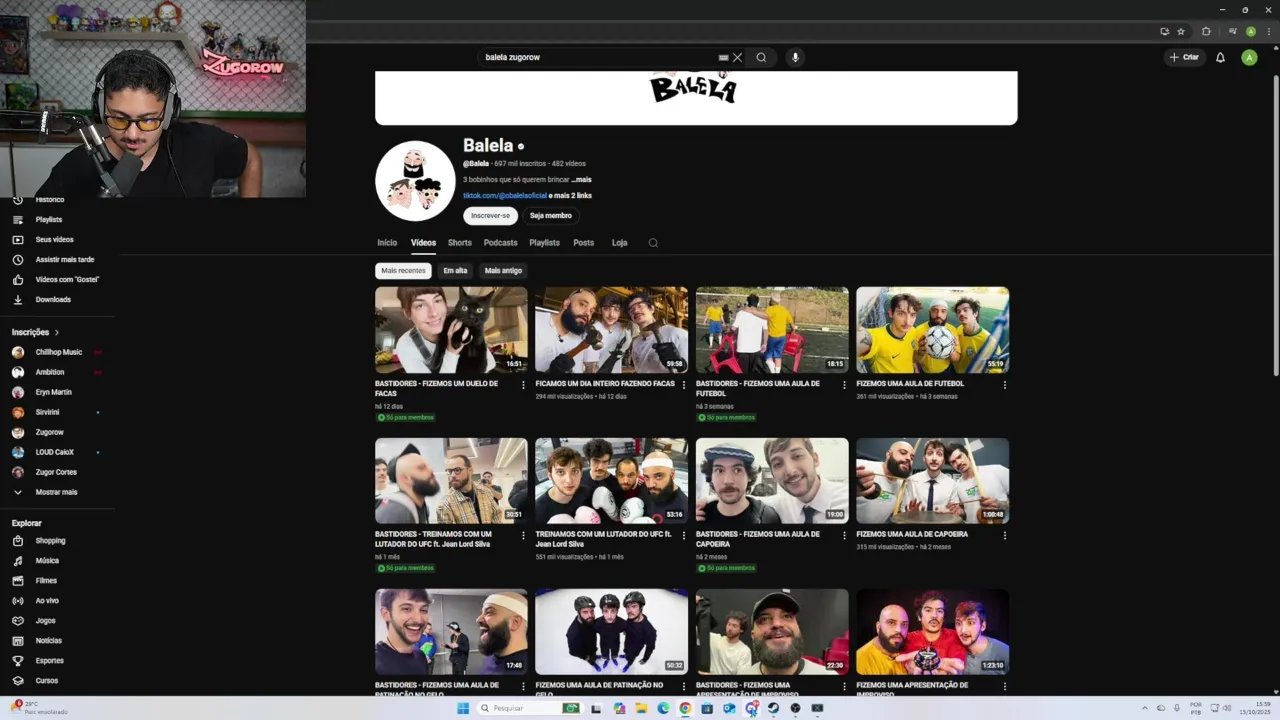Open Google Chrome from the taskbar
The image size is (1280, 720).
point(685,708)
